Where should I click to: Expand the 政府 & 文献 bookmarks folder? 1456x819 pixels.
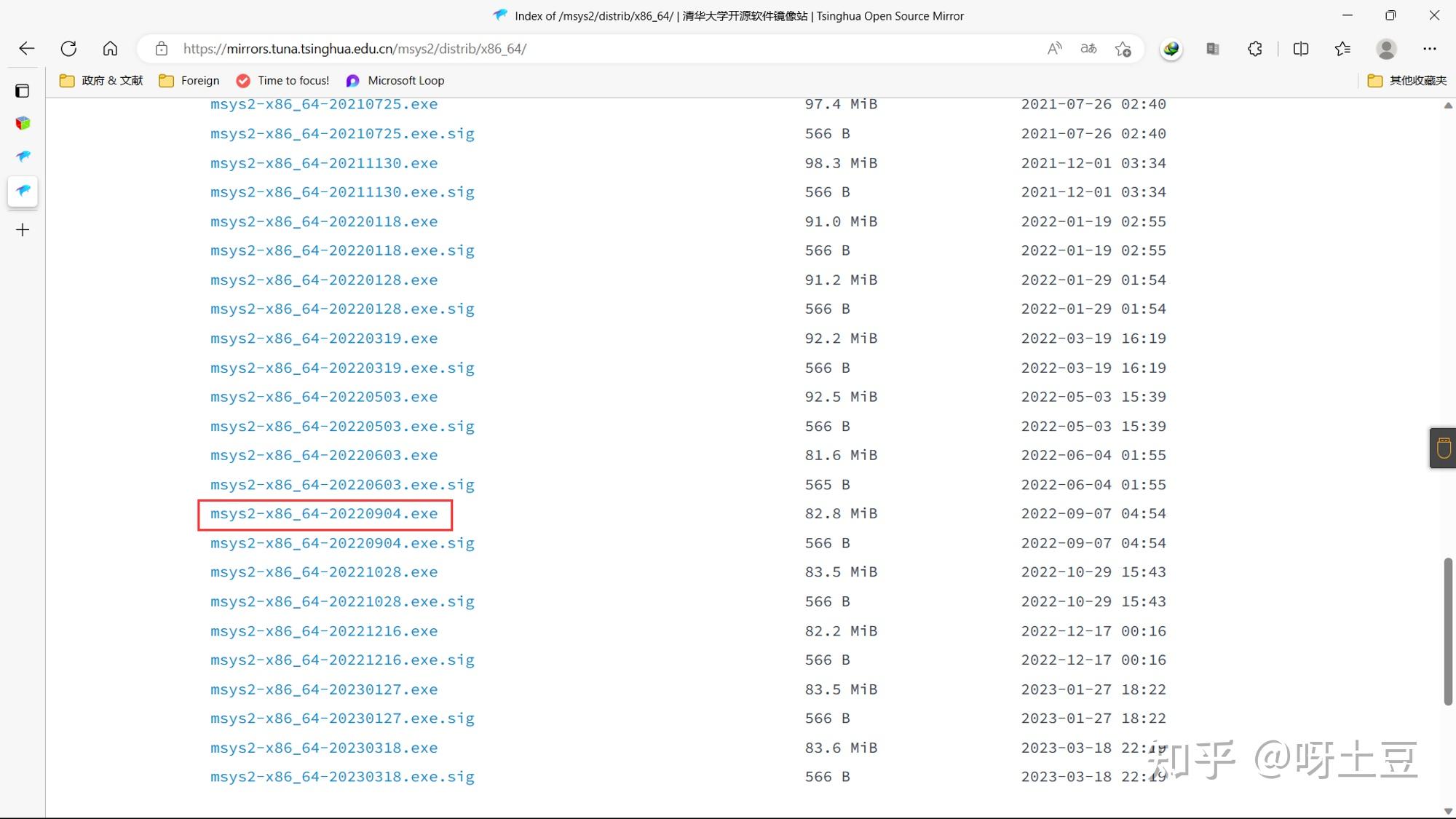coord(101,81)
